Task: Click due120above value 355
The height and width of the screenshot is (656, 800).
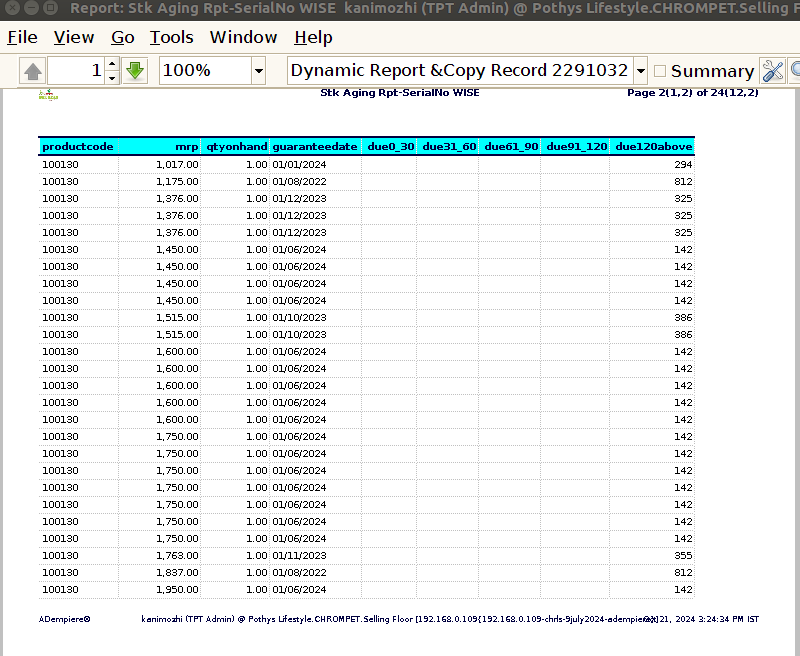Action: tap(683, 556)
